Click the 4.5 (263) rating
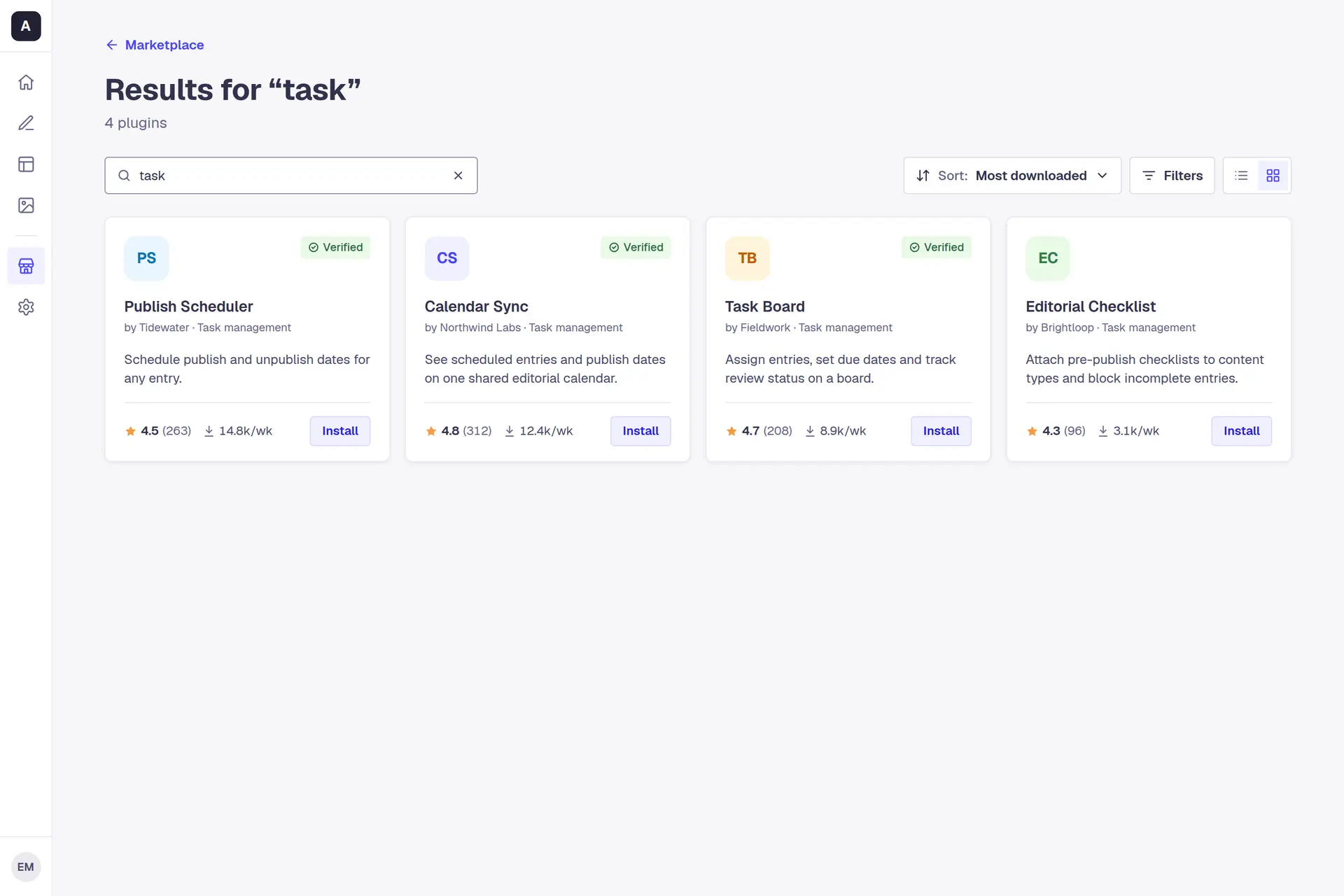1344x896 pixels. click(158, 431)
